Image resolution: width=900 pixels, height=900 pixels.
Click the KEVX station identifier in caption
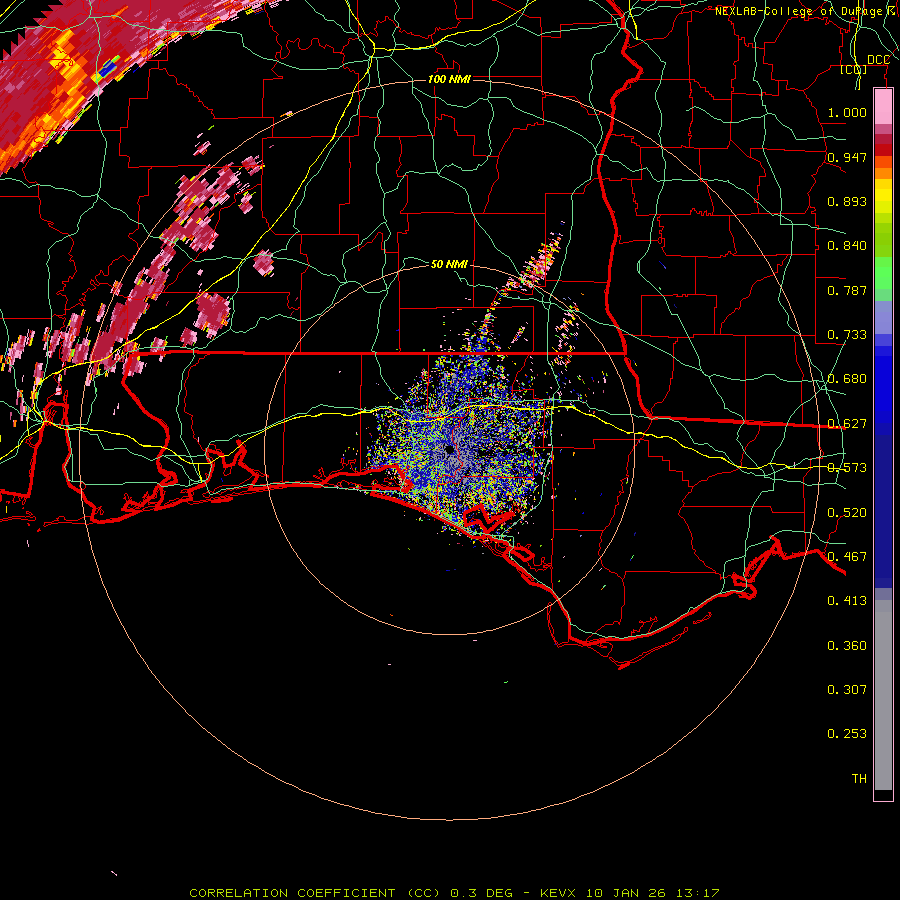pos(558,893)
